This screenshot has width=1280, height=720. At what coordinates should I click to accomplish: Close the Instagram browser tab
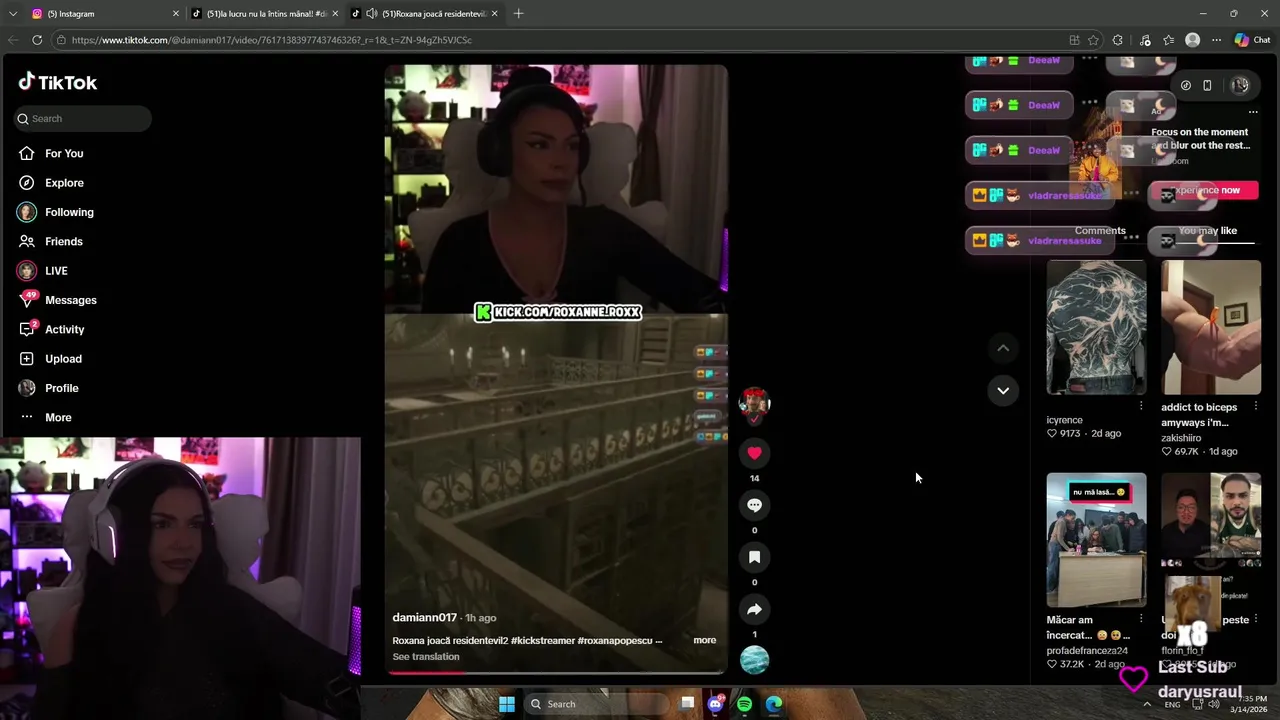click(x=176, y=14)
